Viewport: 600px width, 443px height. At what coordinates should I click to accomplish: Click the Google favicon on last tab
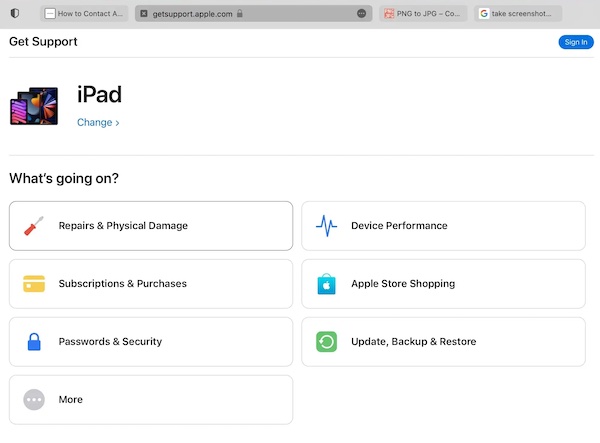(484, 13)
